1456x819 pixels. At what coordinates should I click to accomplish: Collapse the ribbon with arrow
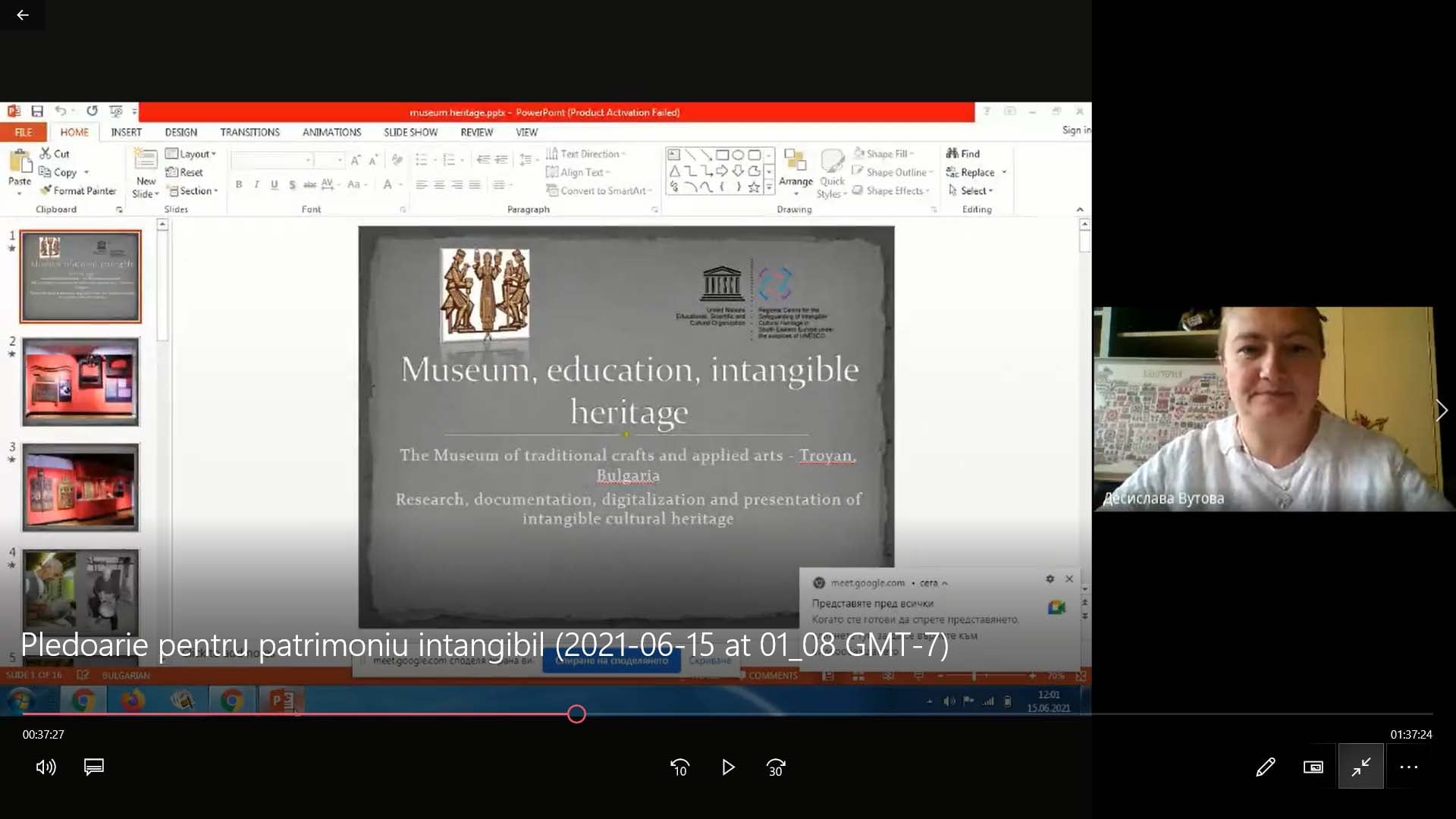[x=1079, y=209]
